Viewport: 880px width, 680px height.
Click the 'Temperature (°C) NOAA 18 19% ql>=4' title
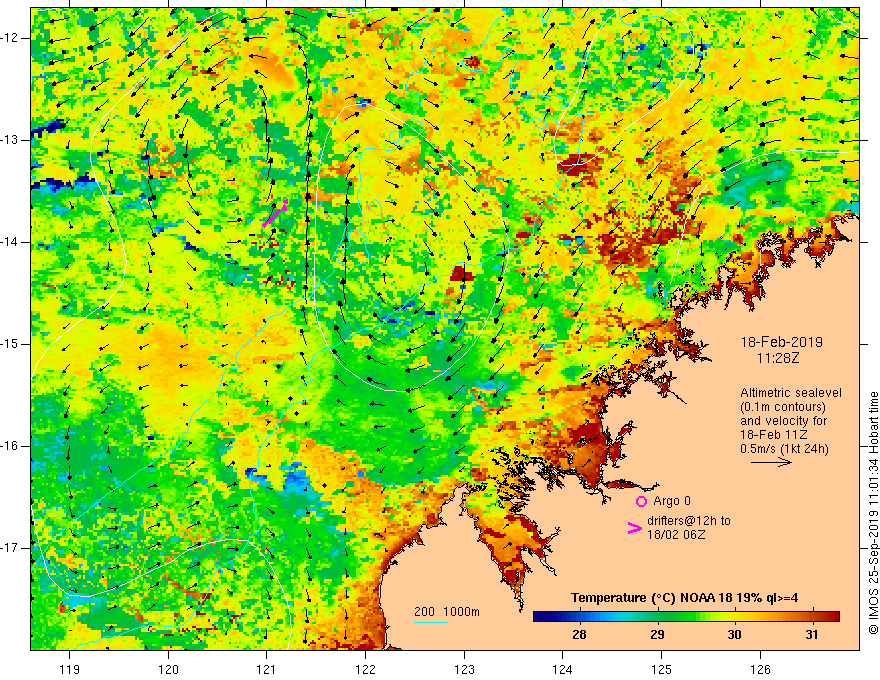point(685,598)
